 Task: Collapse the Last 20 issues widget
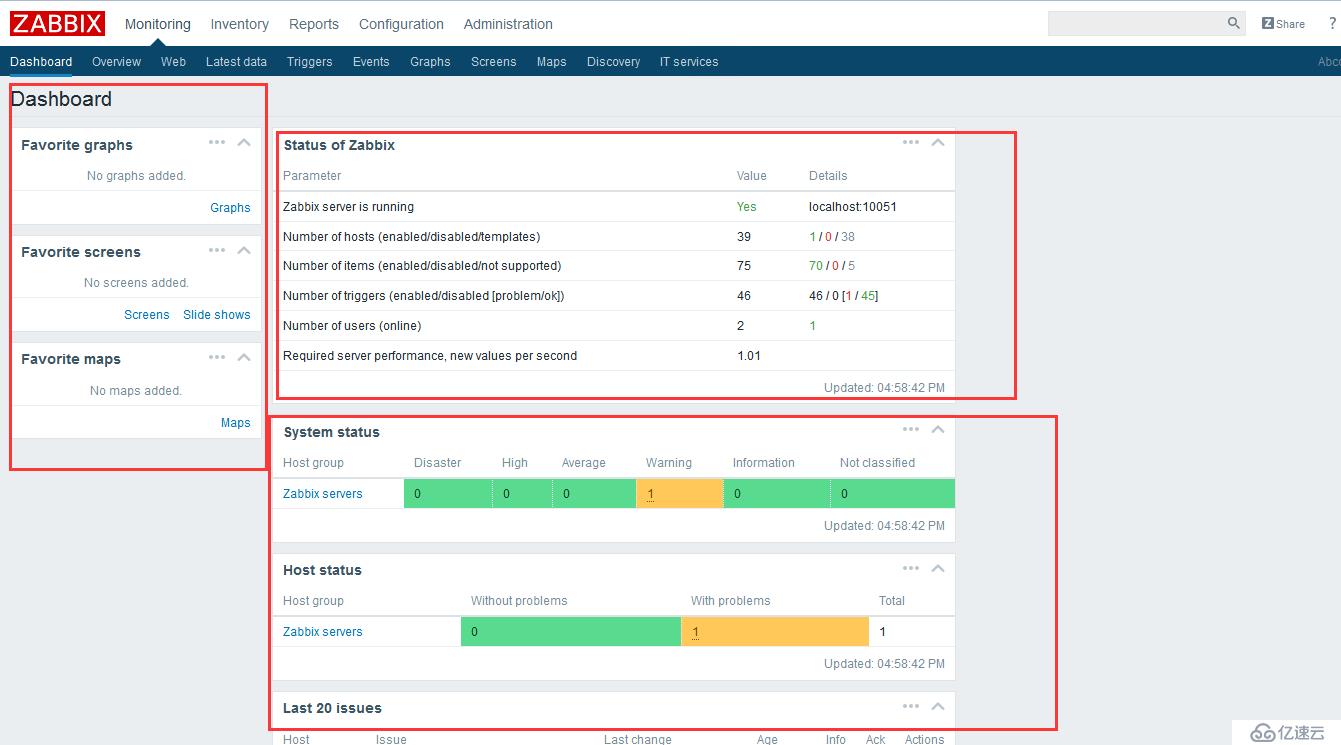coord(938,706)
